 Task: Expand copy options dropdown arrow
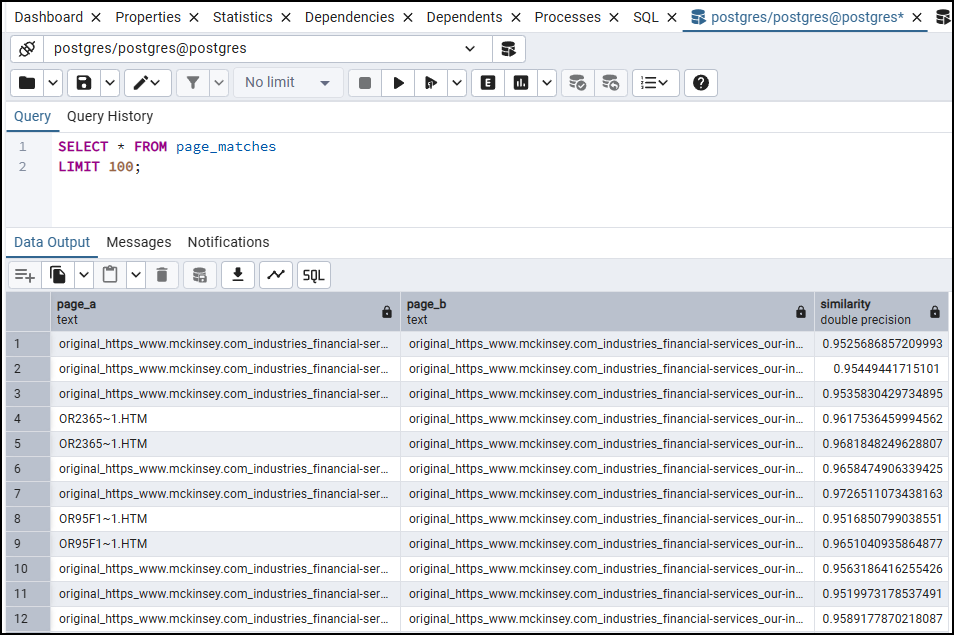coord(84,276)
